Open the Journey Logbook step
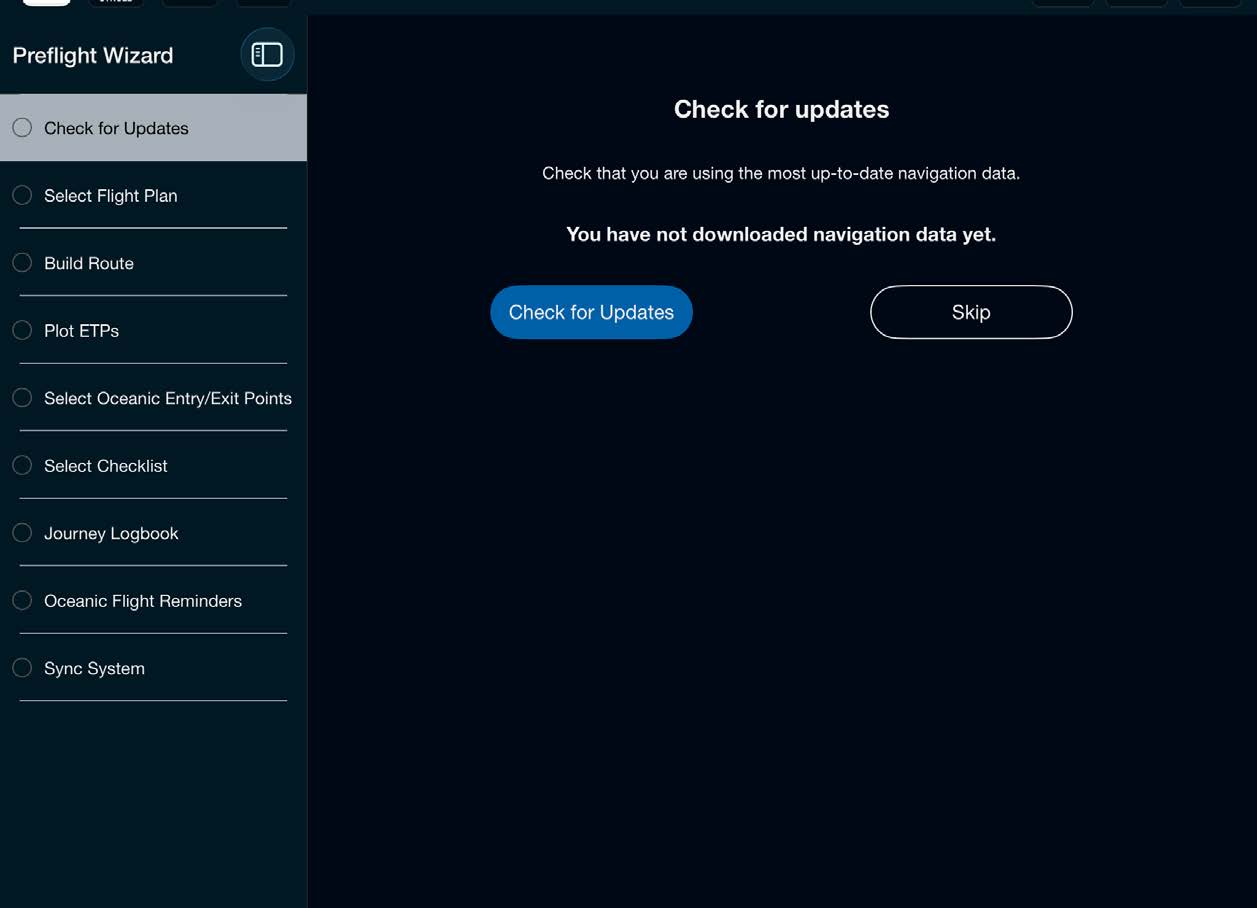 (x=153, y=533)
